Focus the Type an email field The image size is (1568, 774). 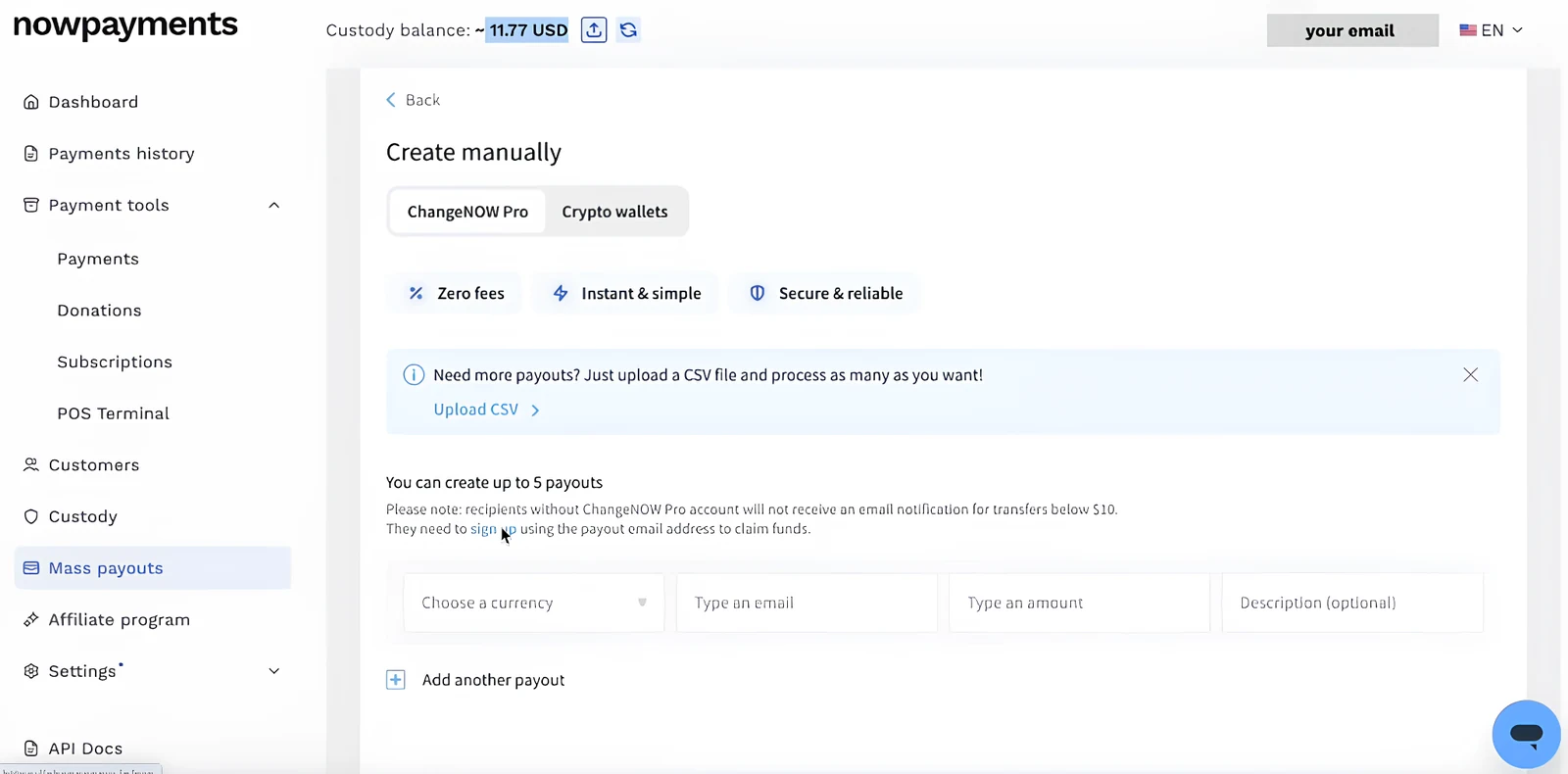tap(807, 603)
